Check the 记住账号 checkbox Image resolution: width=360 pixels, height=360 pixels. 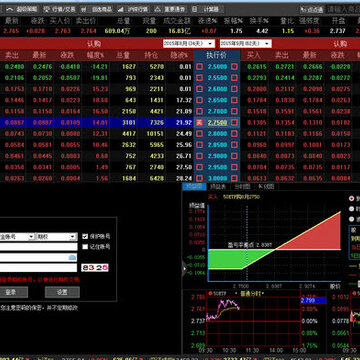[85, 247]
